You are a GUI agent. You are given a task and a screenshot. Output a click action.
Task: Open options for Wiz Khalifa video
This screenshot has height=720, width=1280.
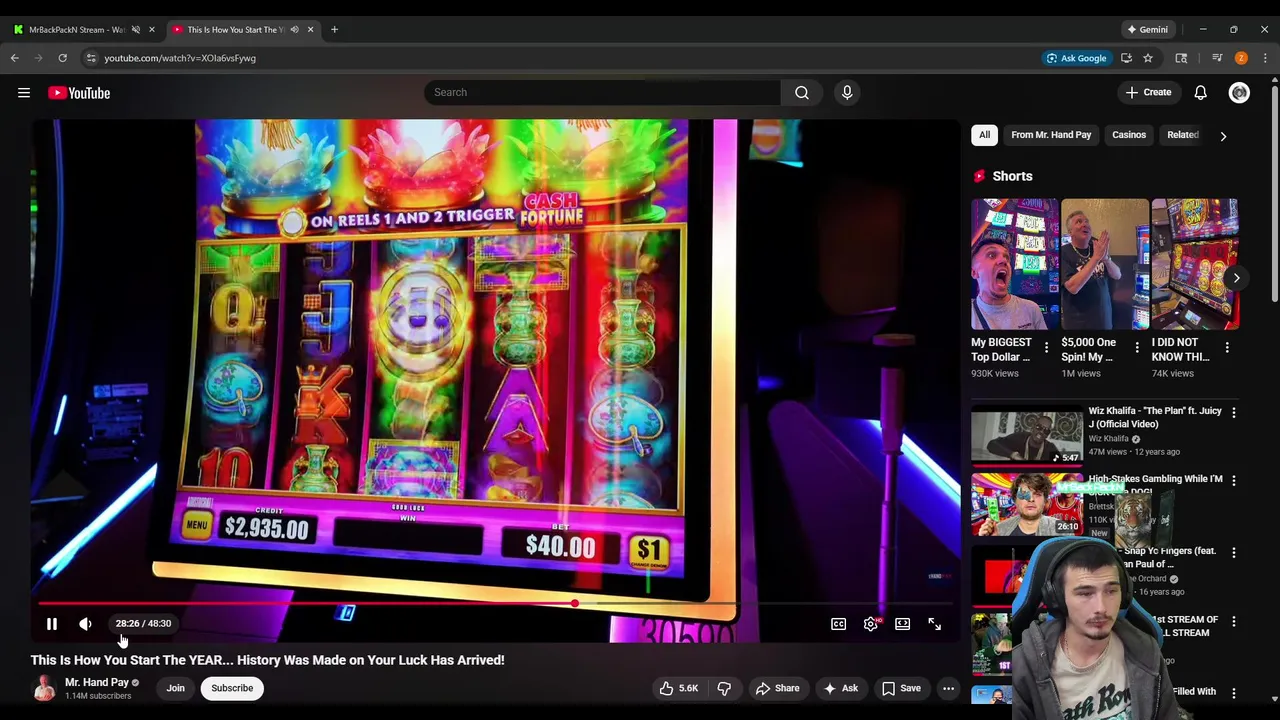pos(1233,412)
